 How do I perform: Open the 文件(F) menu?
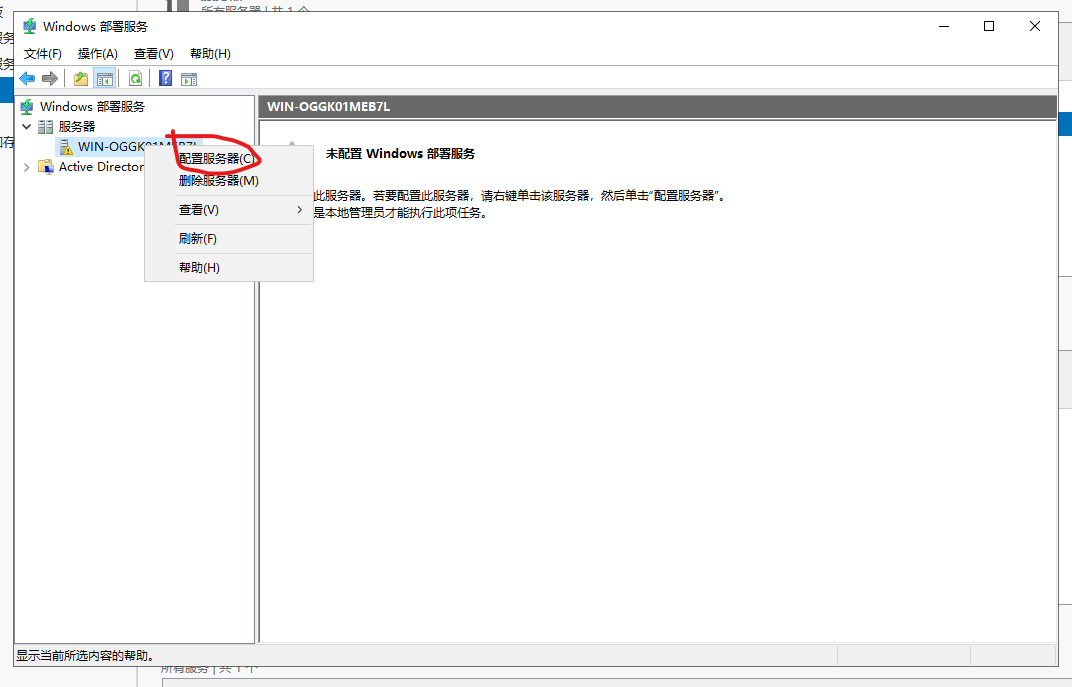43,53
